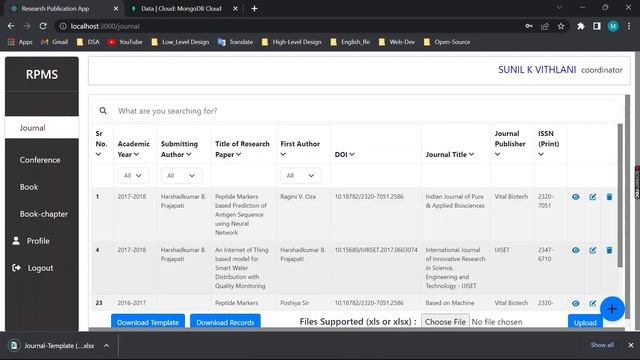Open Low_Level Design bookmark folder
Screen dimensions: 640x360
pyautogui.click(x=180, y=42)
